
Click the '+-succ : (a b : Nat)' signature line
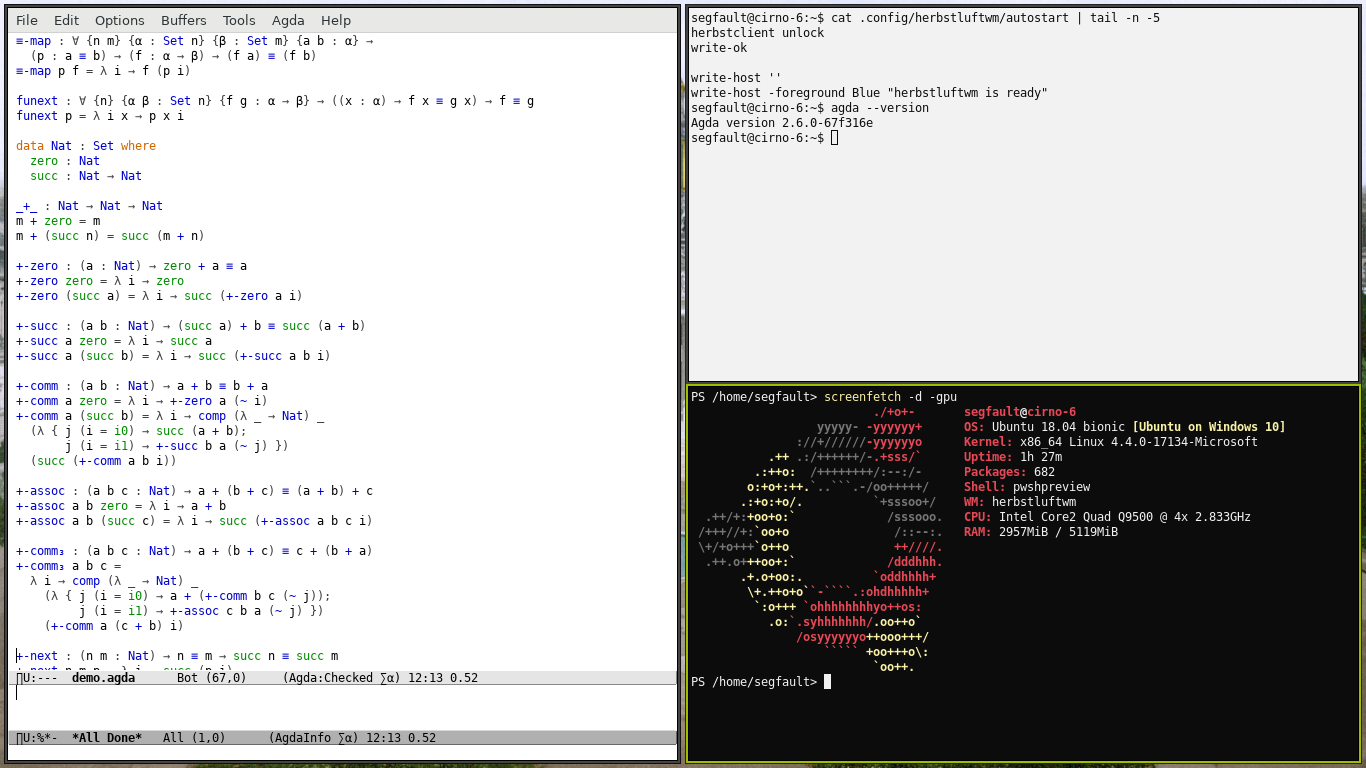[191, 326]
